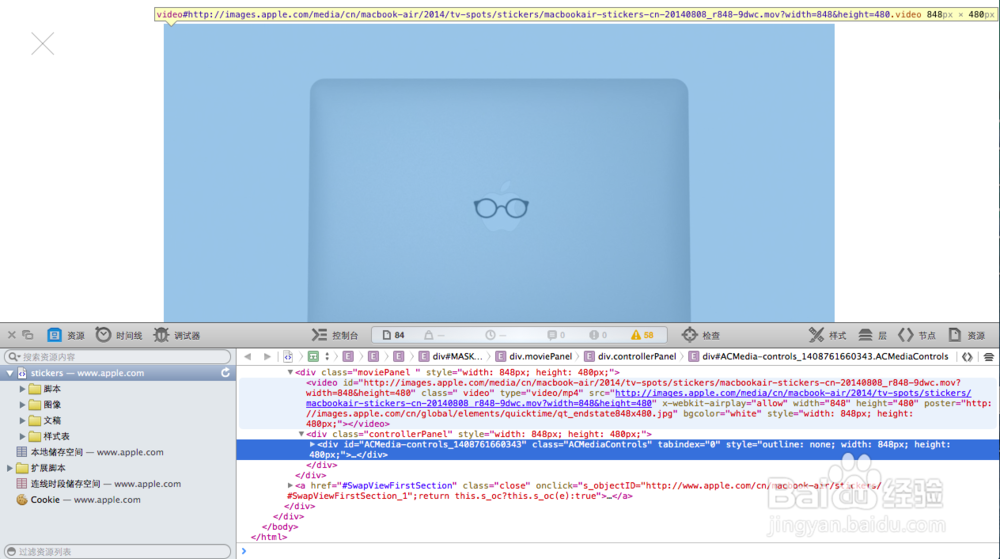1000x559 pixels.
Task: Expand the 图像 images folder
Action: (x=22, y=405)
